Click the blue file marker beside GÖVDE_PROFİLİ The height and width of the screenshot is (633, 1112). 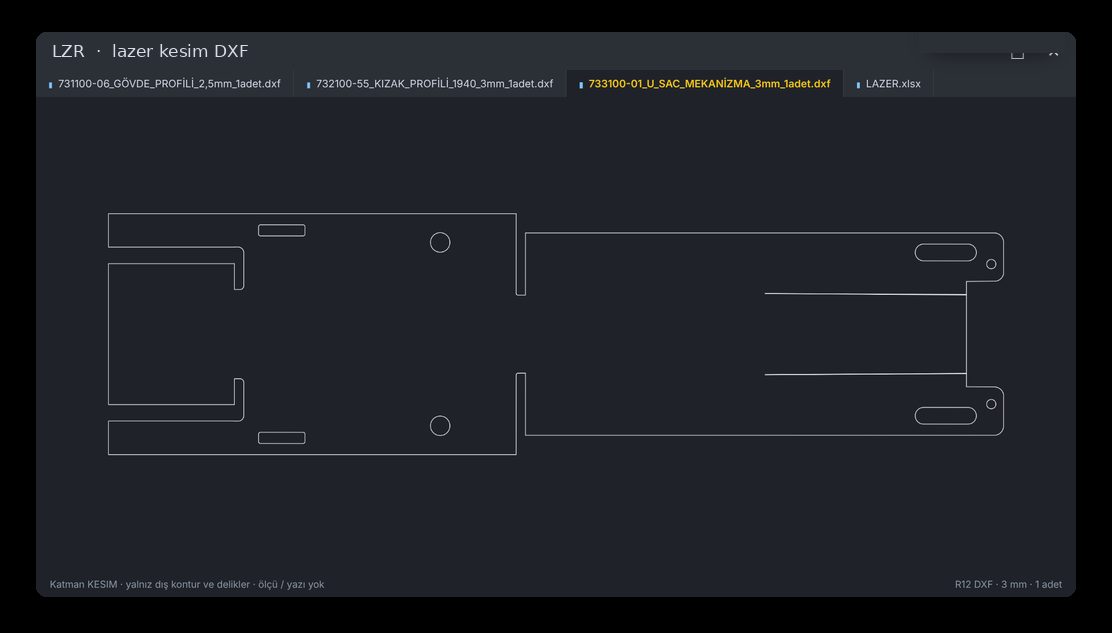click(50, 85)
